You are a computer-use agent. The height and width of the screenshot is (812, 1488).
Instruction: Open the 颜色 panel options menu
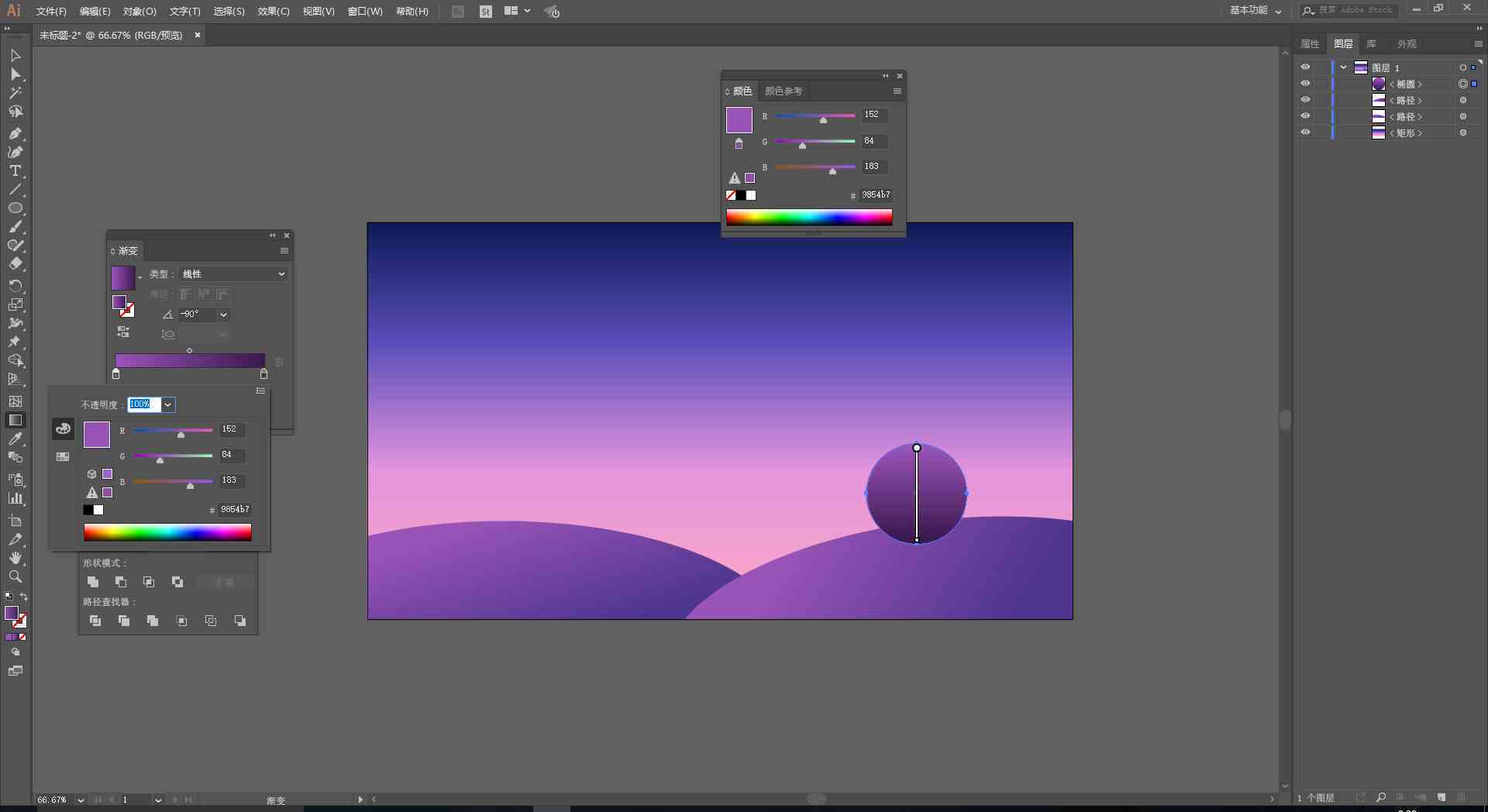pyautogui.click(x=897, y=91)
